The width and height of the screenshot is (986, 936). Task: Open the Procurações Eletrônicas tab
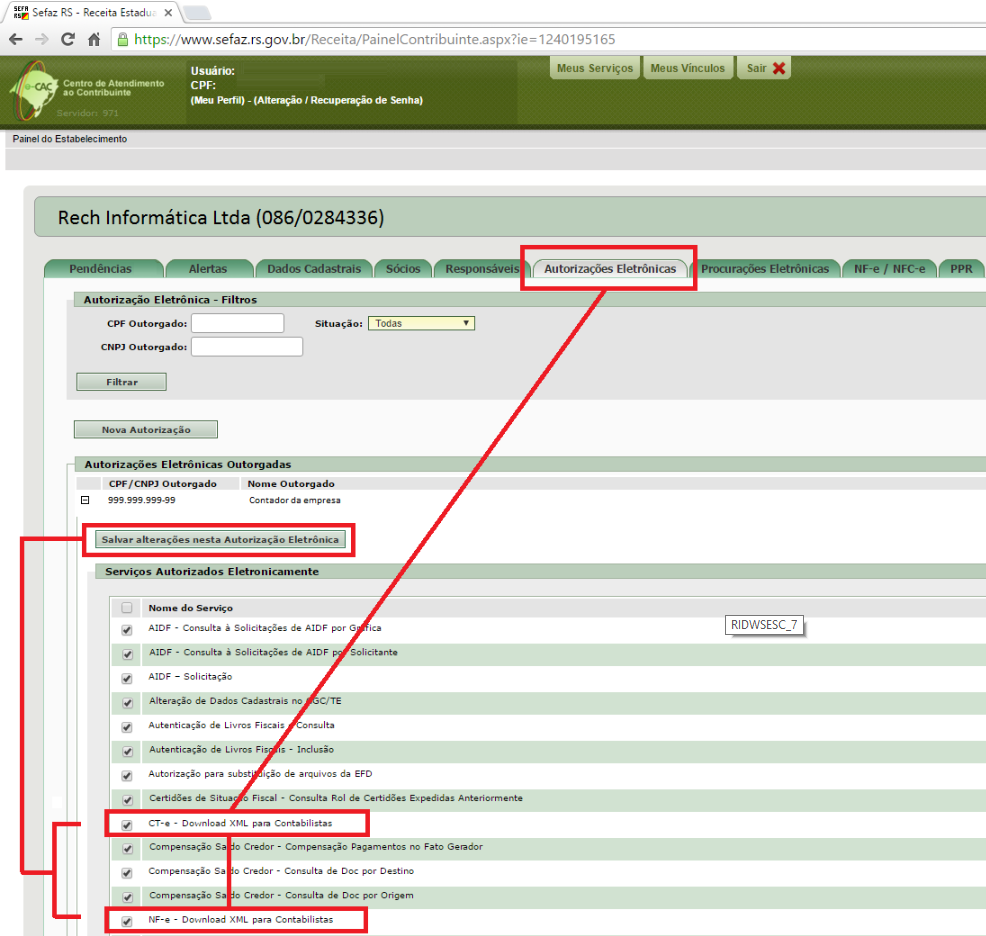(x=765, y=269)
